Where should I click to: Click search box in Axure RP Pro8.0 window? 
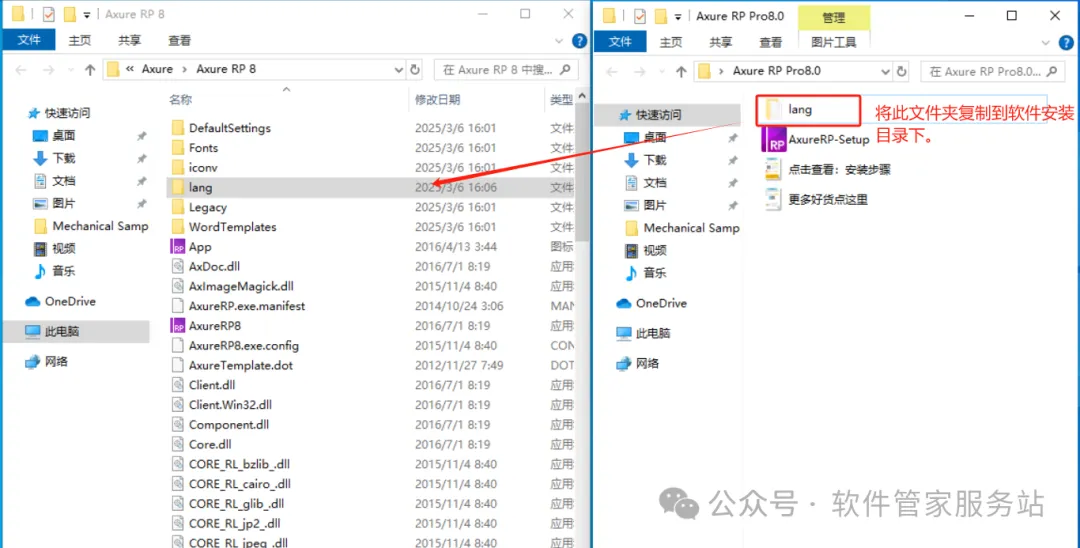click(993, 71)
